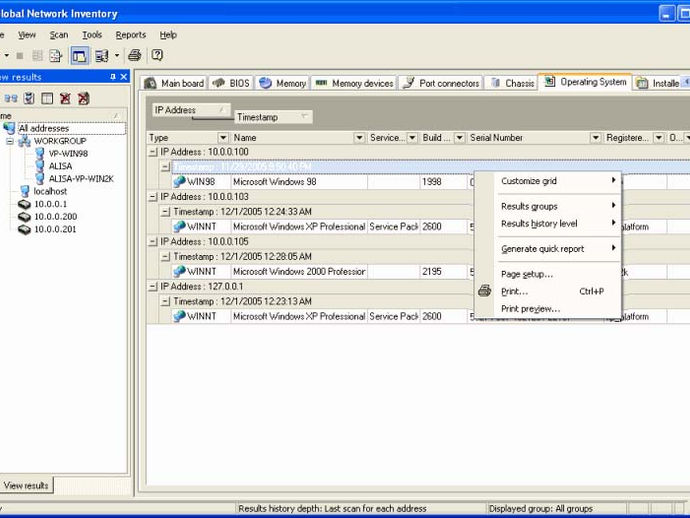
Task: Open the Name column filter dropdown
Action: point(359,138)
